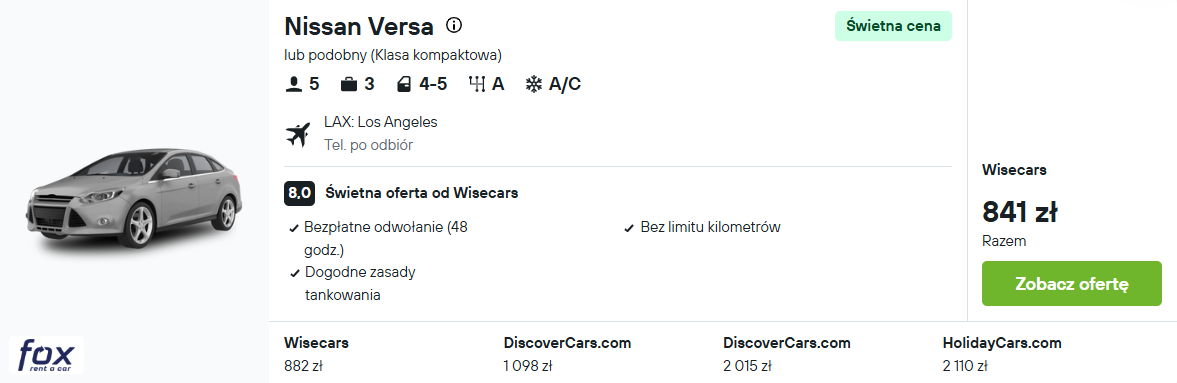Click the LAX: Los Angeles location text
Image resolution: width=1177 pixels, height=383 pixels.
(x=381, y=122)
